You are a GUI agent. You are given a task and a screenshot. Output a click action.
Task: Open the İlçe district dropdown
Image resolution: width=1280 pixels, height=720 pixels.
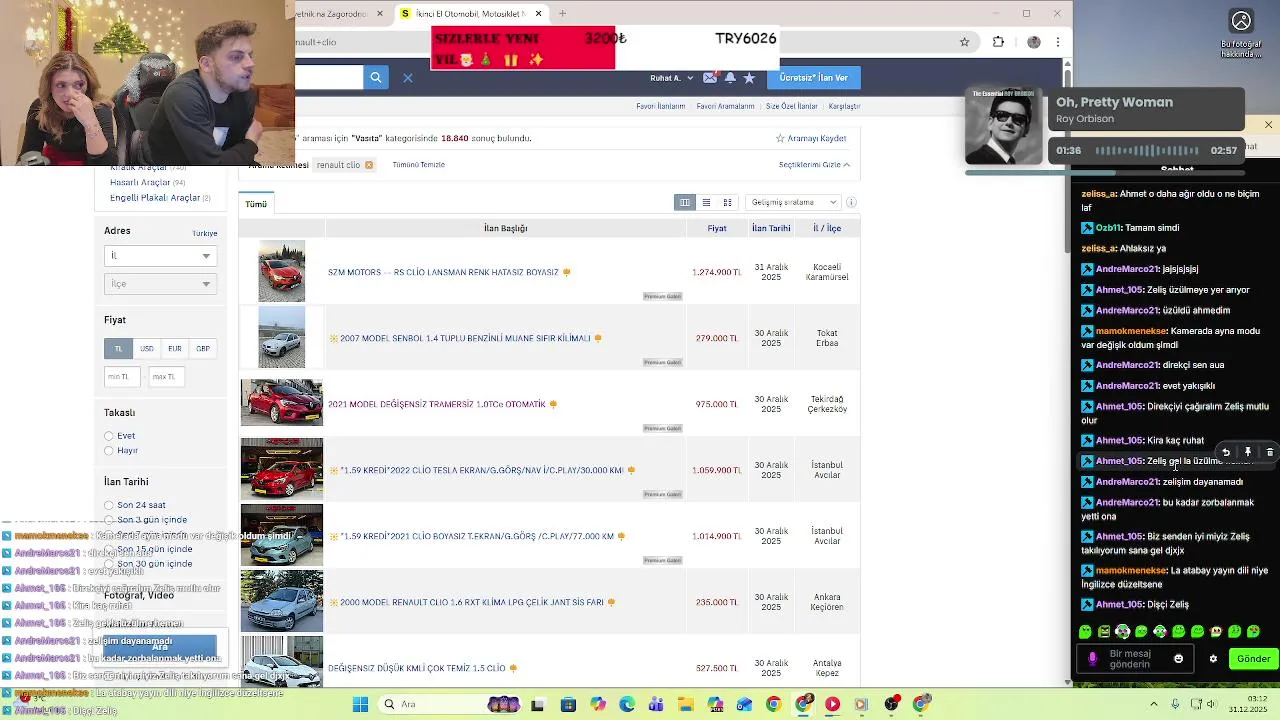coord(160,284)
